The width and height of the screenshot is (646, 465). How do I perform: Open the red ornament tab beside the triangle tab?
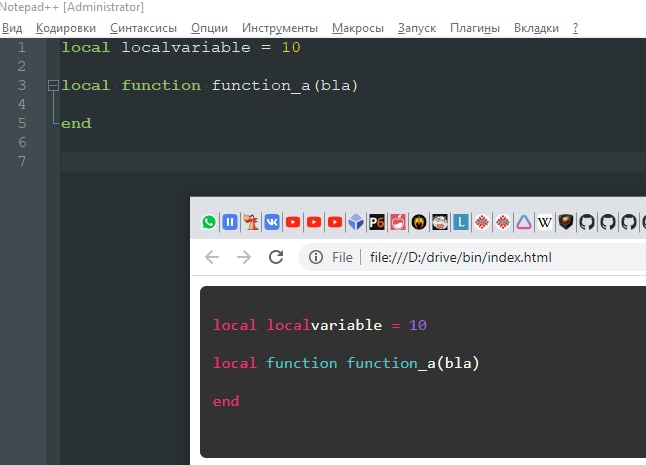tap(503, 222)
